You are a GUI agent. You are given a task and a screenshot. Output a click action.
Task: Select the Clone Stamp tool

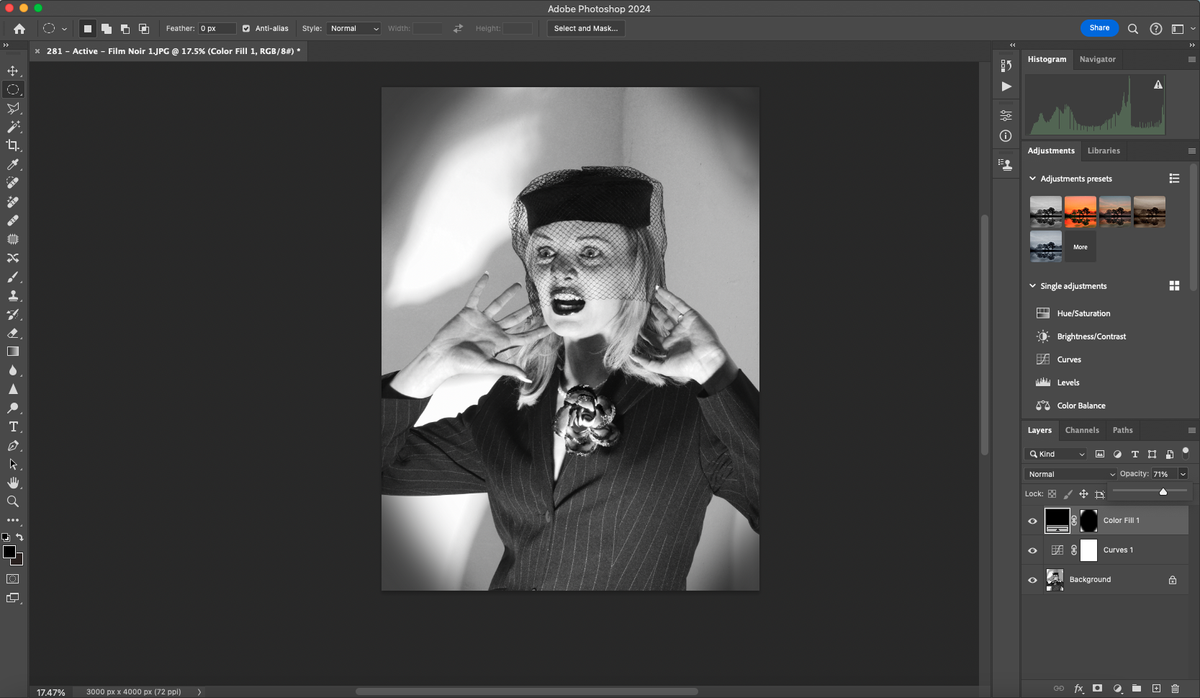(13, 294)
